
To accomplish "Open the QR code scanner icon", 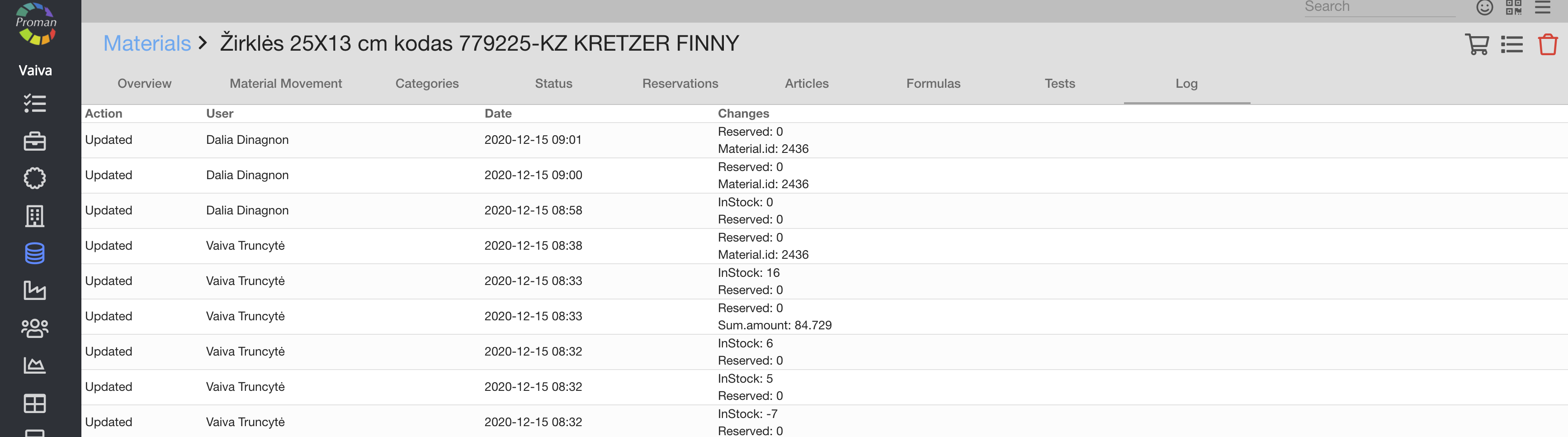I will [x=1513, y=7].
